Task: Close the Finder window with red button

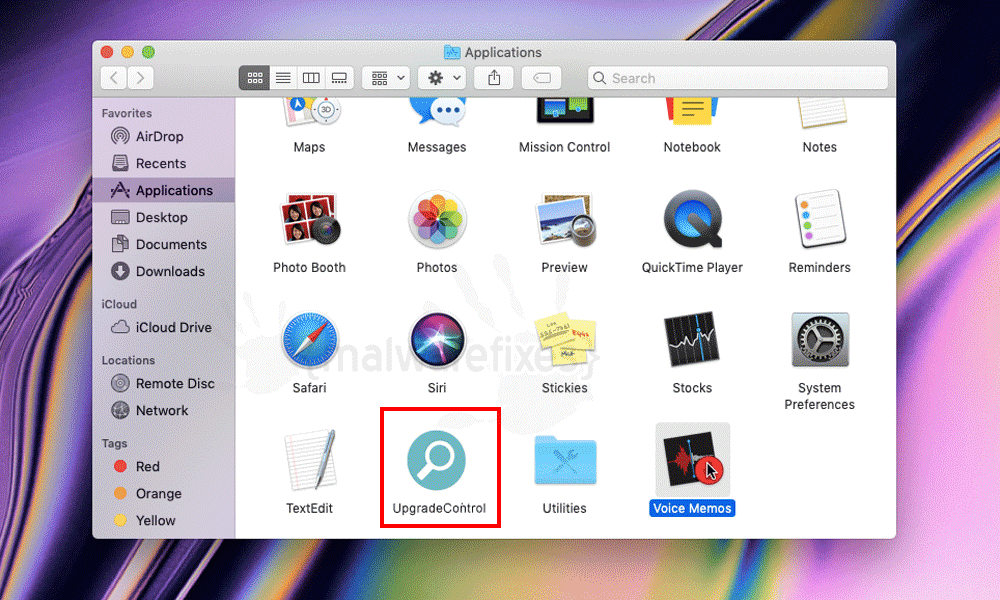Action: pyautogui.click(x=107, y=52)
